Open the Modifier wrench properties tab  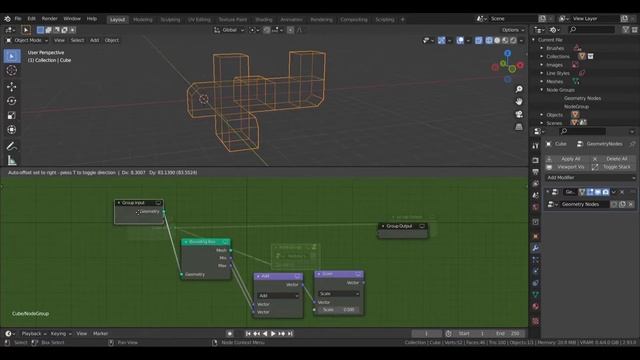tap(536, 248)
